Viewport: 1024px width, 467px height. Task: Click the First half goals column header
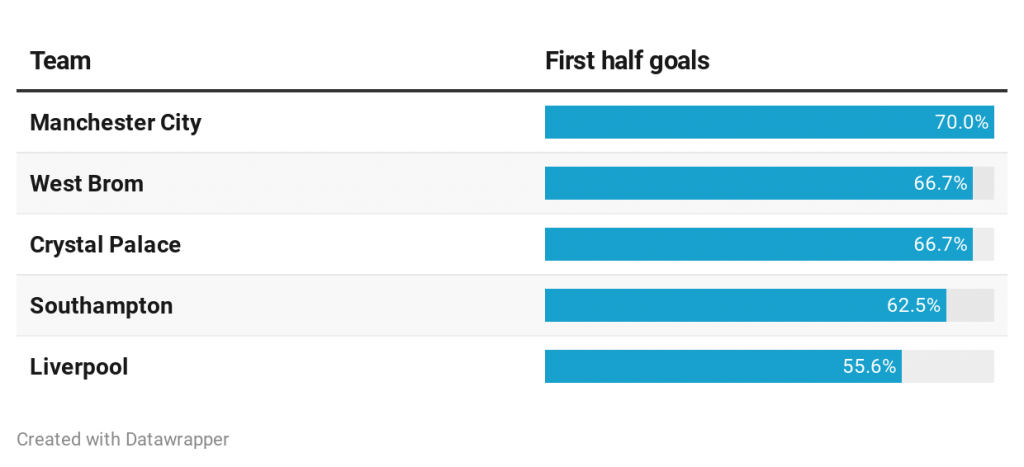[x=627, y=61]
